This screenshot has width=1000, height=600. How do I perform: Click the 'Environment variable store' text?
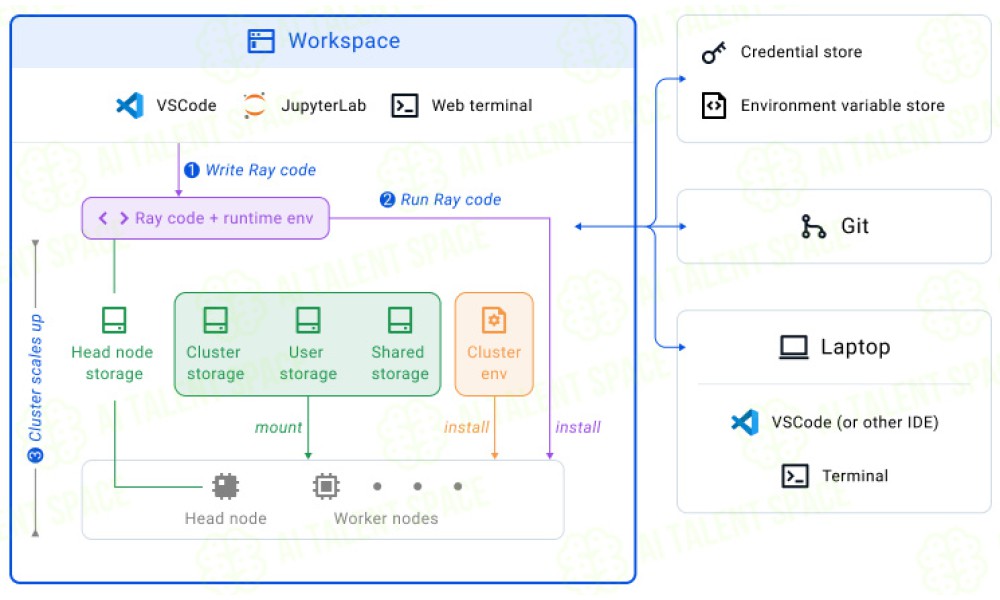coord(842,105)
